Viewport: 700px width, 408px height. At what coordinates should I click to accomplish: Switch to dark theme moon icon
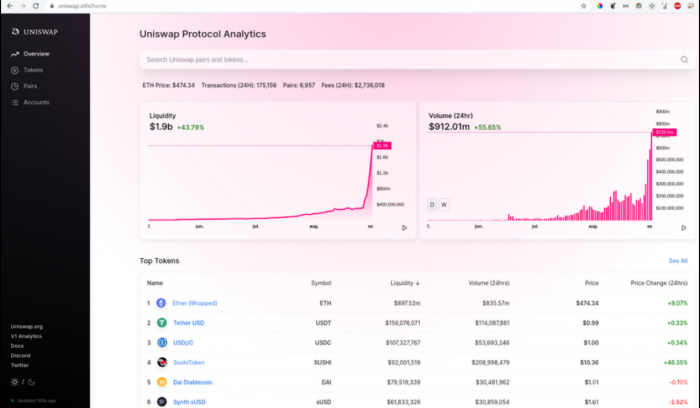tap(31, 382)
